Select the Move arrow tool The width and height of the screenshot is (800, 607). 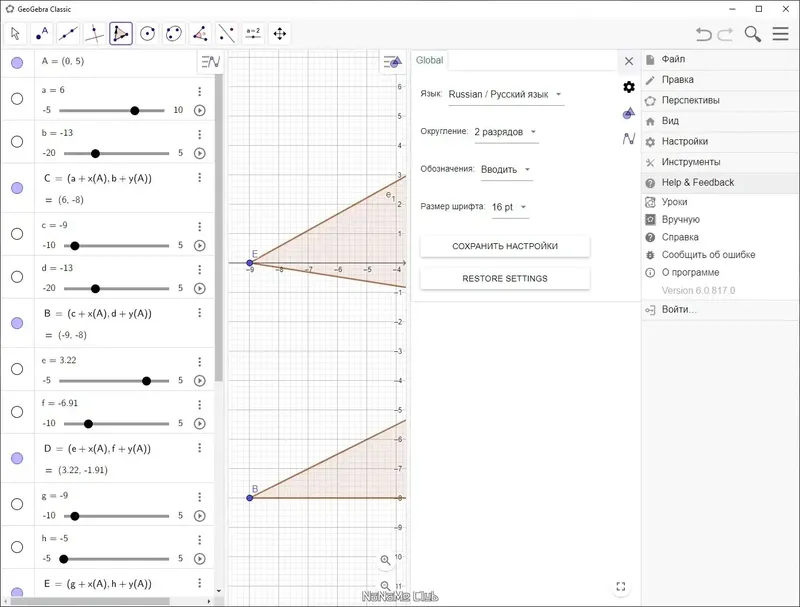point(15,34)
